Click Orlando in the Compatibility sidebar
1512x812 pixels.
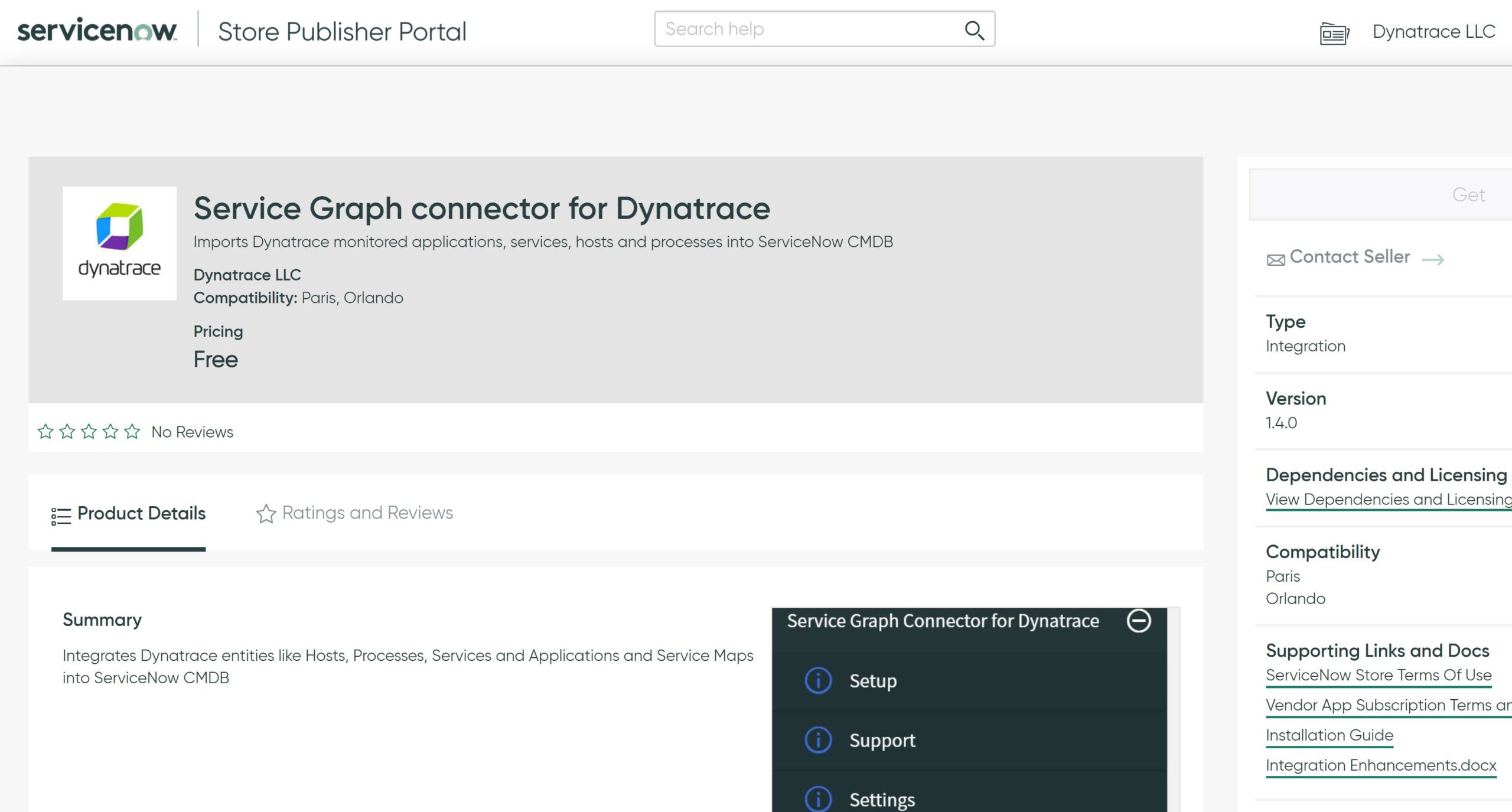click(x=1295, y=599)
